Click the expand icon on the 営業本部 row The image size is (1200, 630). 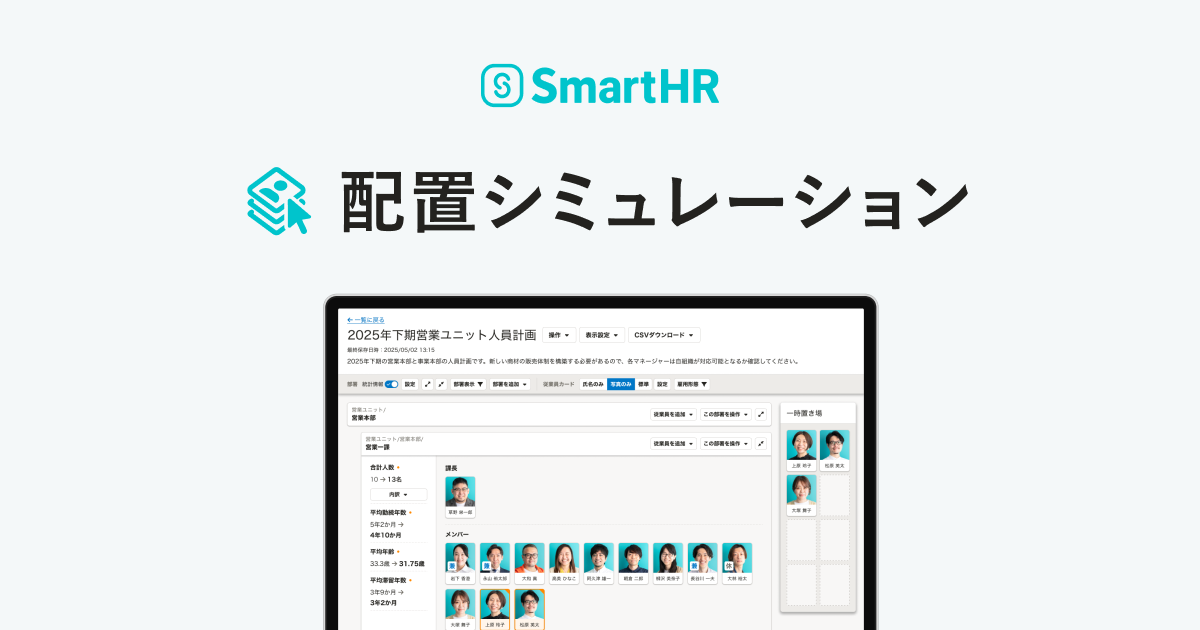point(761,414)
